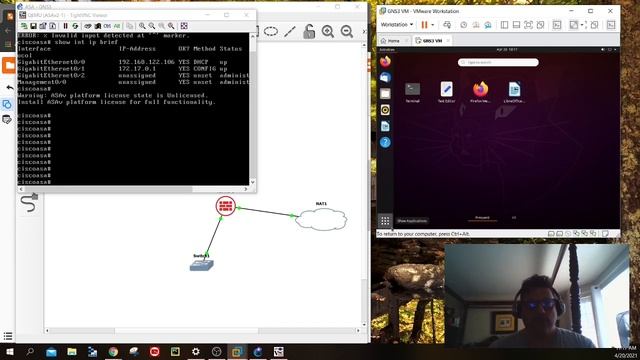Open VMware console view icon

[x=557, y=25]
